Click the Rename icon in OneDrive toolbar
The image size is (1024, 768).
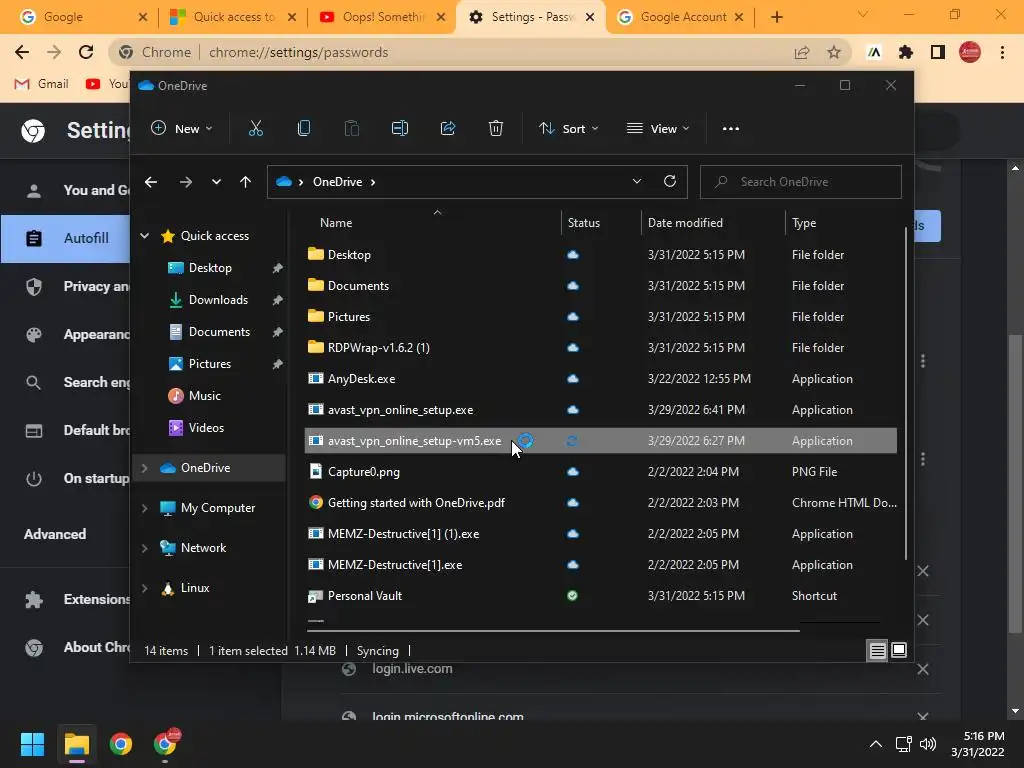pos(400,129)
